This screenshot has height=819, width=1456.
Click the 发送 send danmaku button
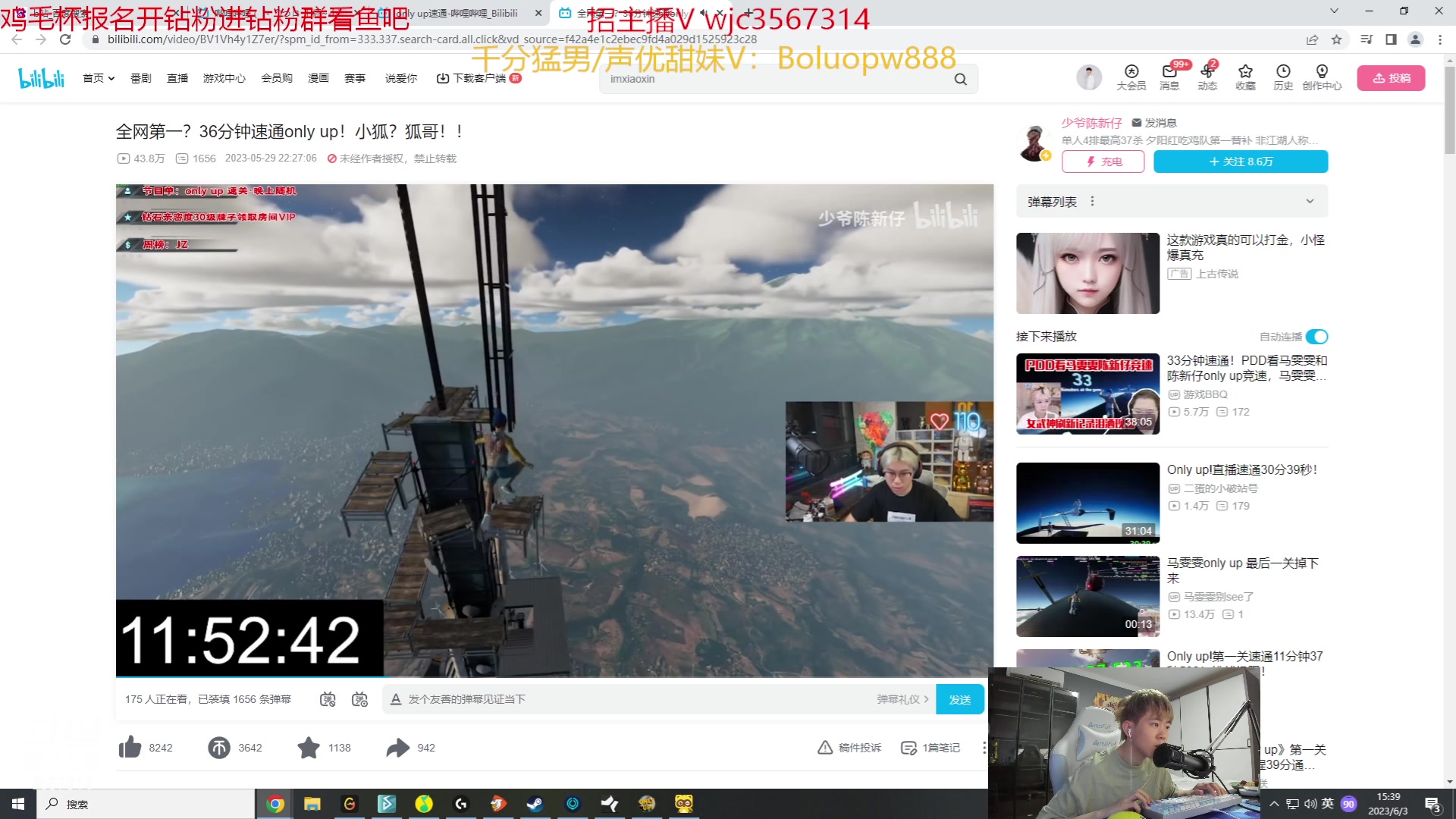(x=960, y=699)
